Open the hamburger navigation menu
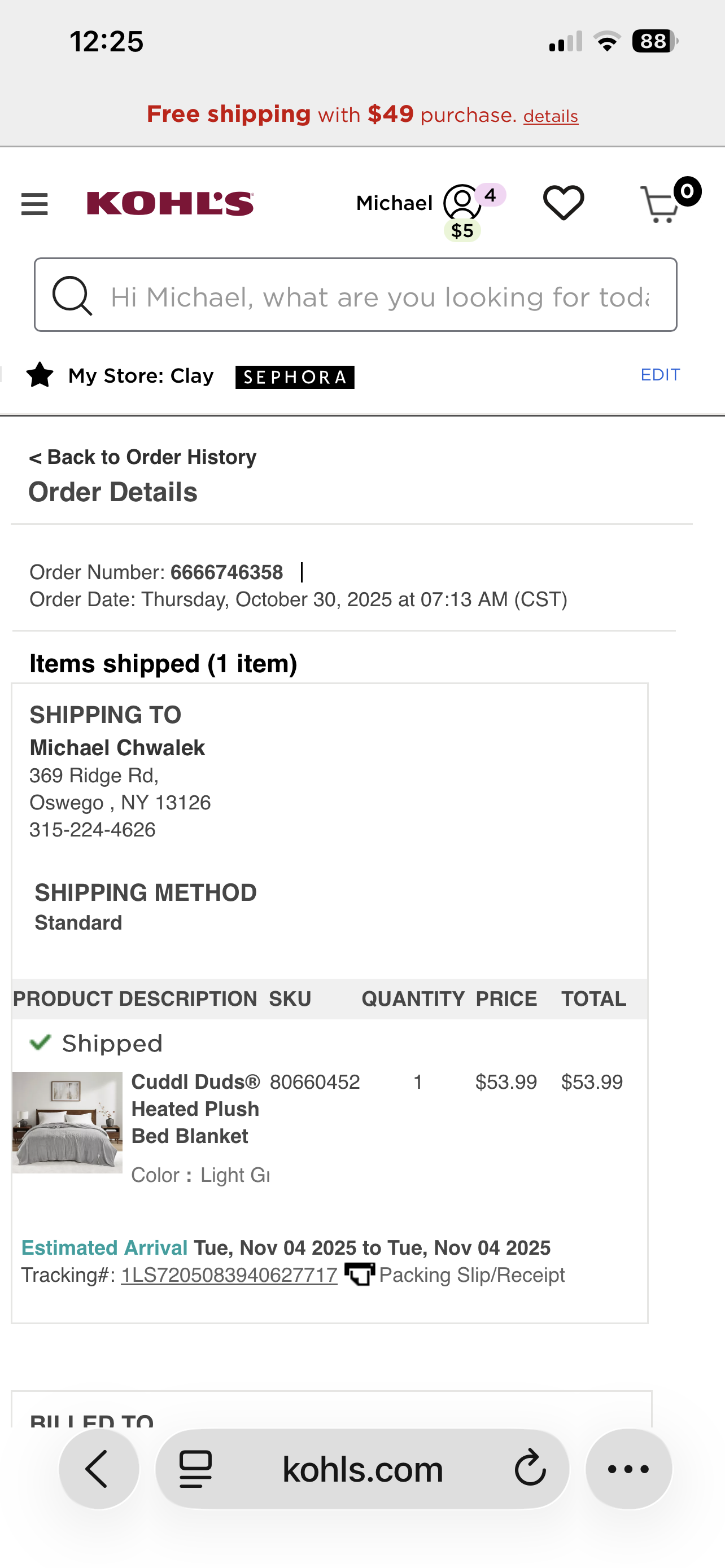 click(34, 204)
